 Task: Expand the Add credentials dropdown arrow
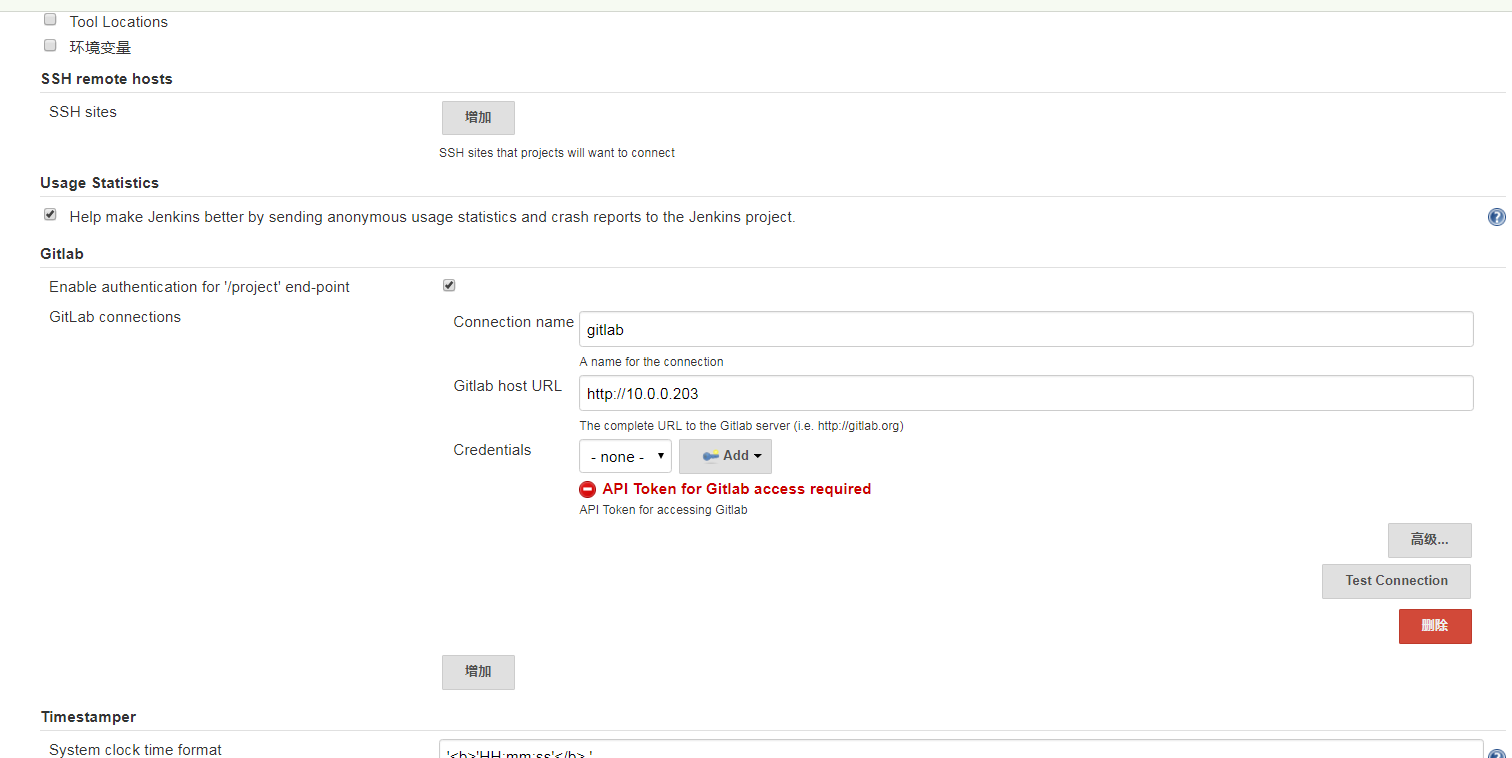click(757, 456)
